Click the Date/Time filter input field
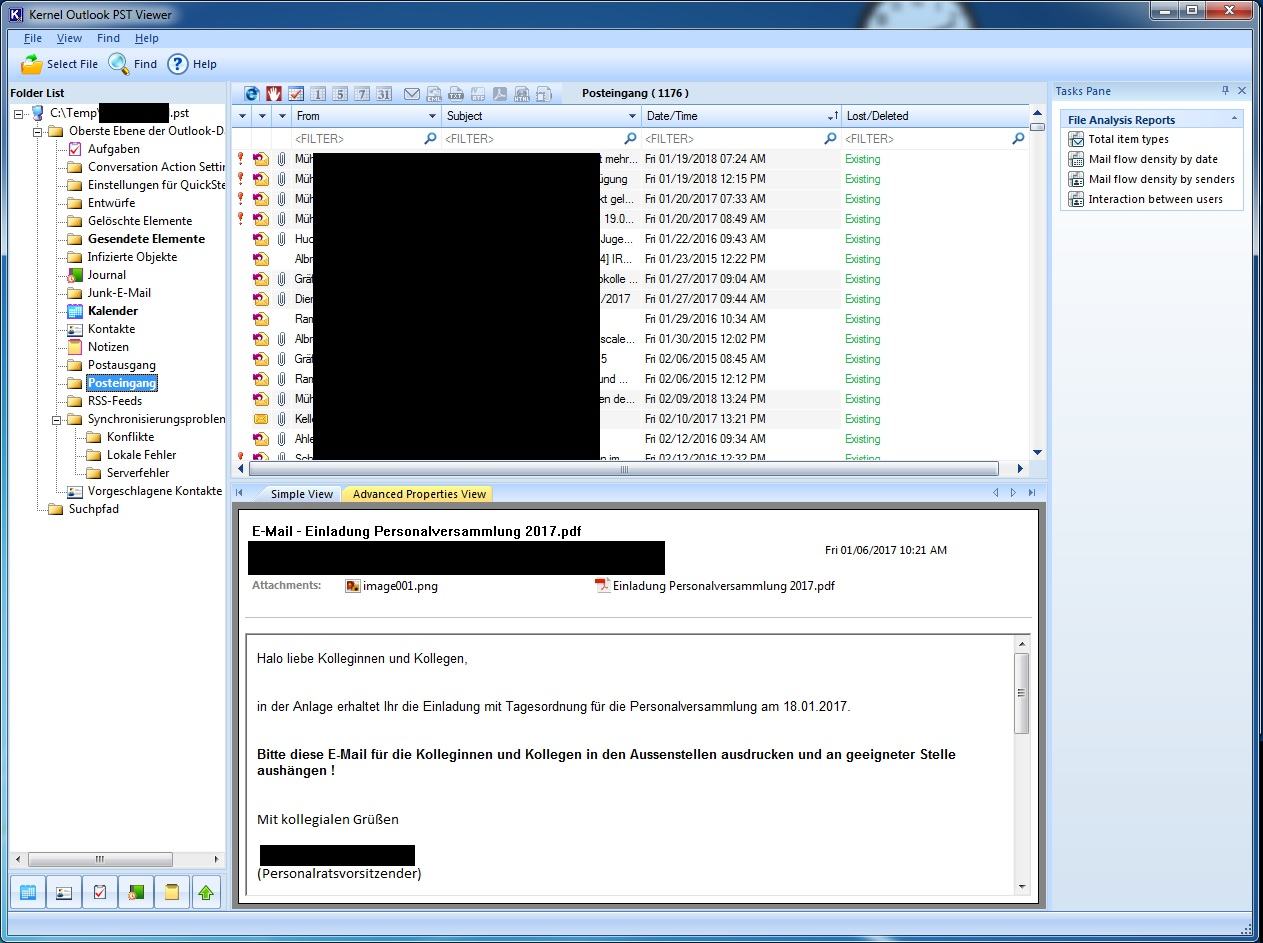This screenshot has width=1263, height=943. pos(732,139)
